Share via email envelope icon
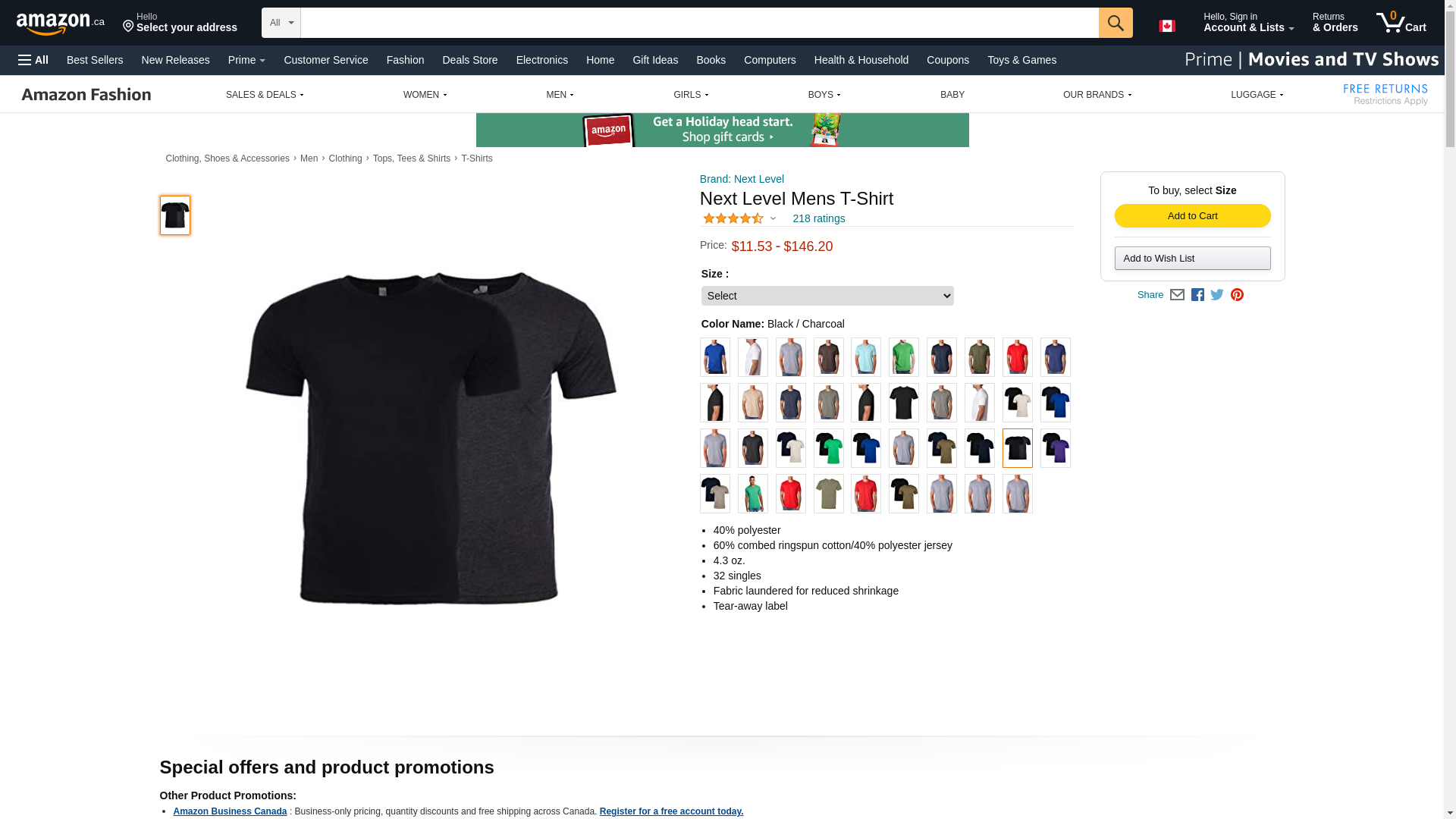 (1177, 295)
